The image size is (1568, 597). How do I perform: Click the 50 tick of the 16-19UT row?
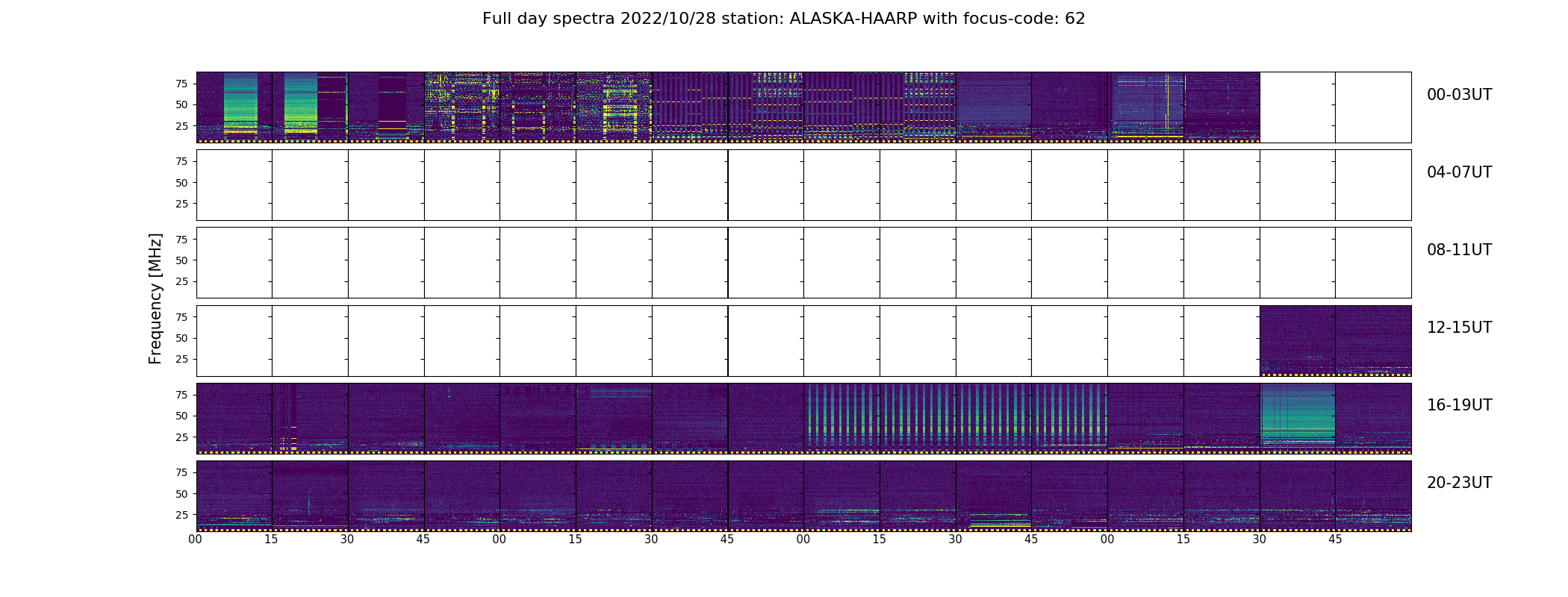(181, 416)
